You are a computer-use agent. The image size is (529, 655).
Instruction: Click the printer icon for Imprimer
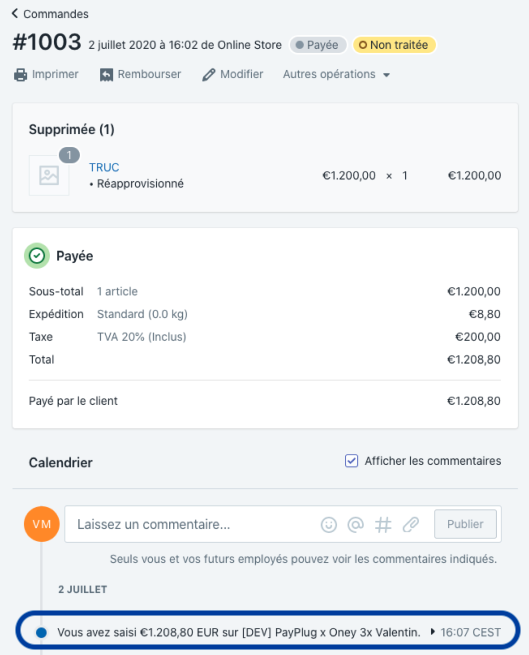(20, 75)
